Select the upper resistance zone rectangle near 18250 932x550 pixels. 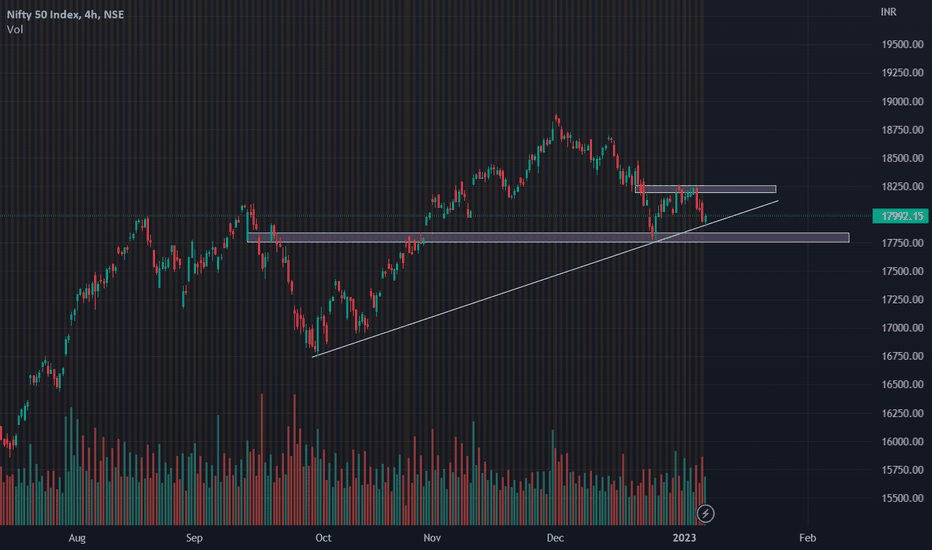click(x=706, y=189)
